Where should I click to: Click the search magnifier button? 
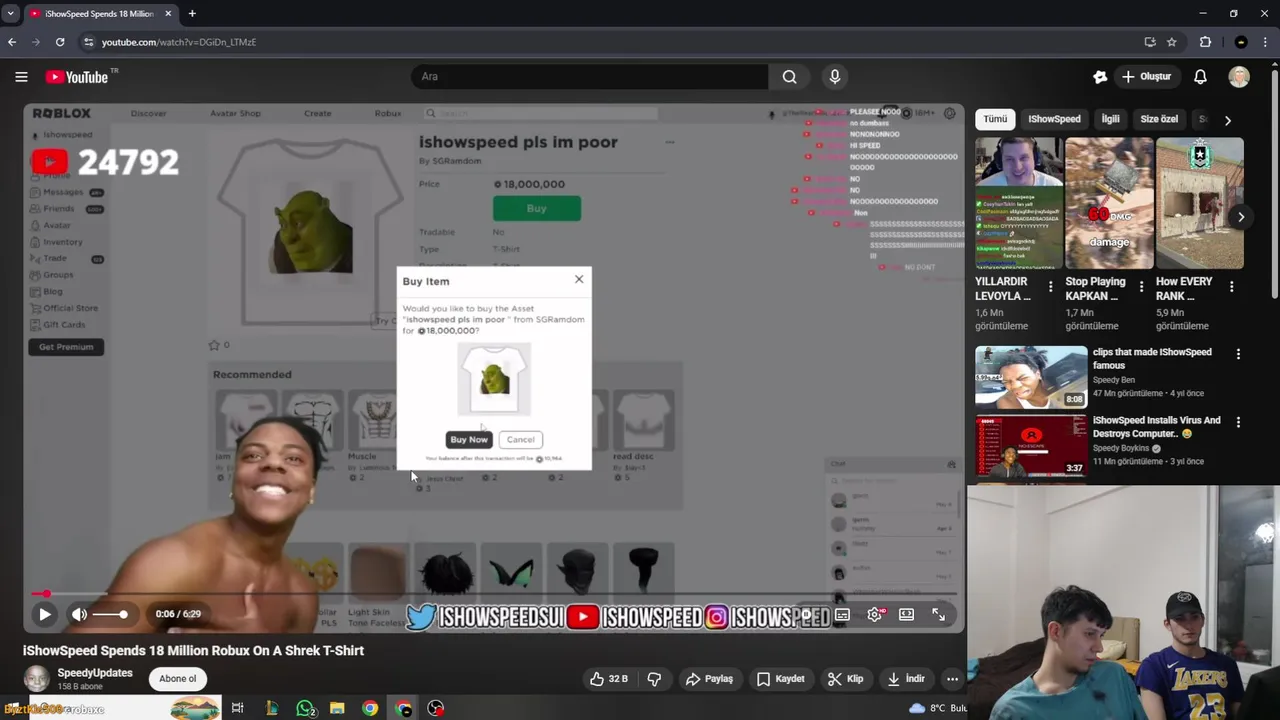pos(789,77)
